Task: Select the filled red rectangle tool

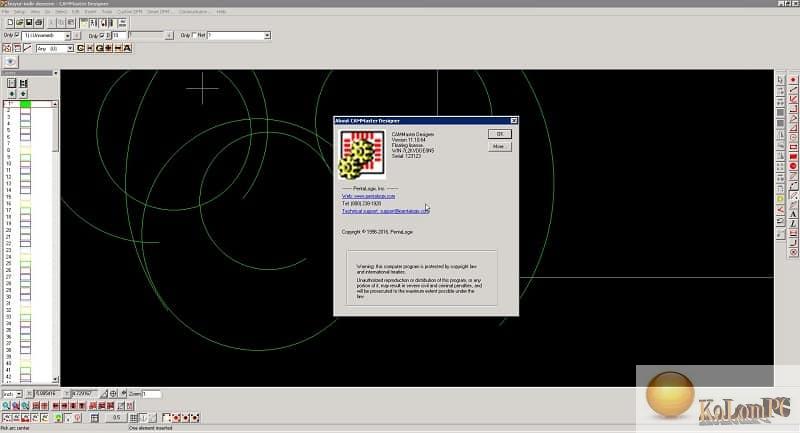Action: click(793, 157)
